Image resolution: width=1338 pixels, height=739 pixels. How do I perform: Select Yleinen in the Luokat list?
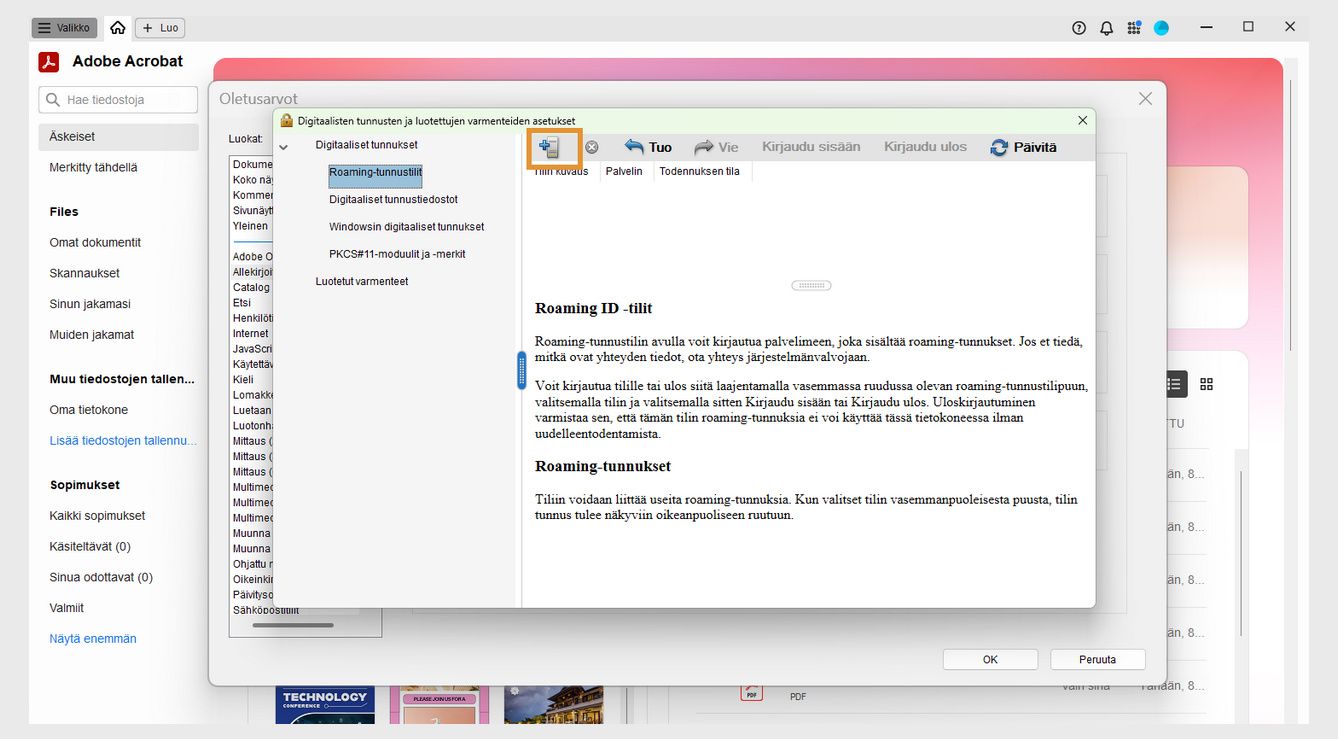[x=250, y=226]
